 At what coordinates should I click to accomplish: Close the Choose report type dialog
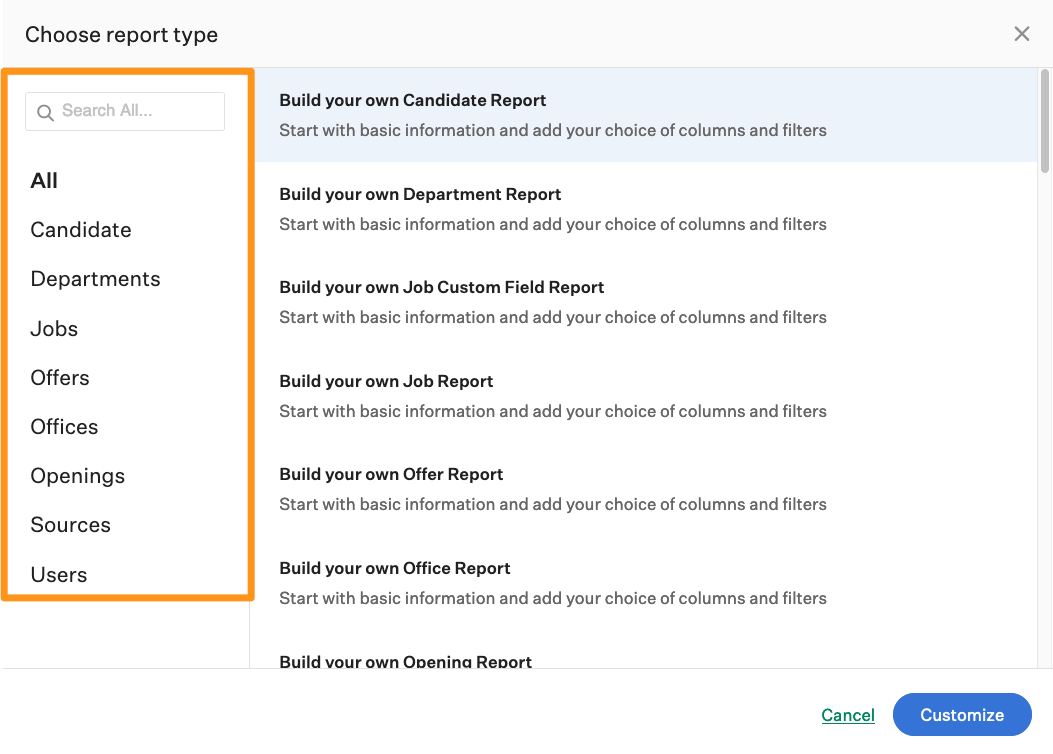(x=1021, y=34)
